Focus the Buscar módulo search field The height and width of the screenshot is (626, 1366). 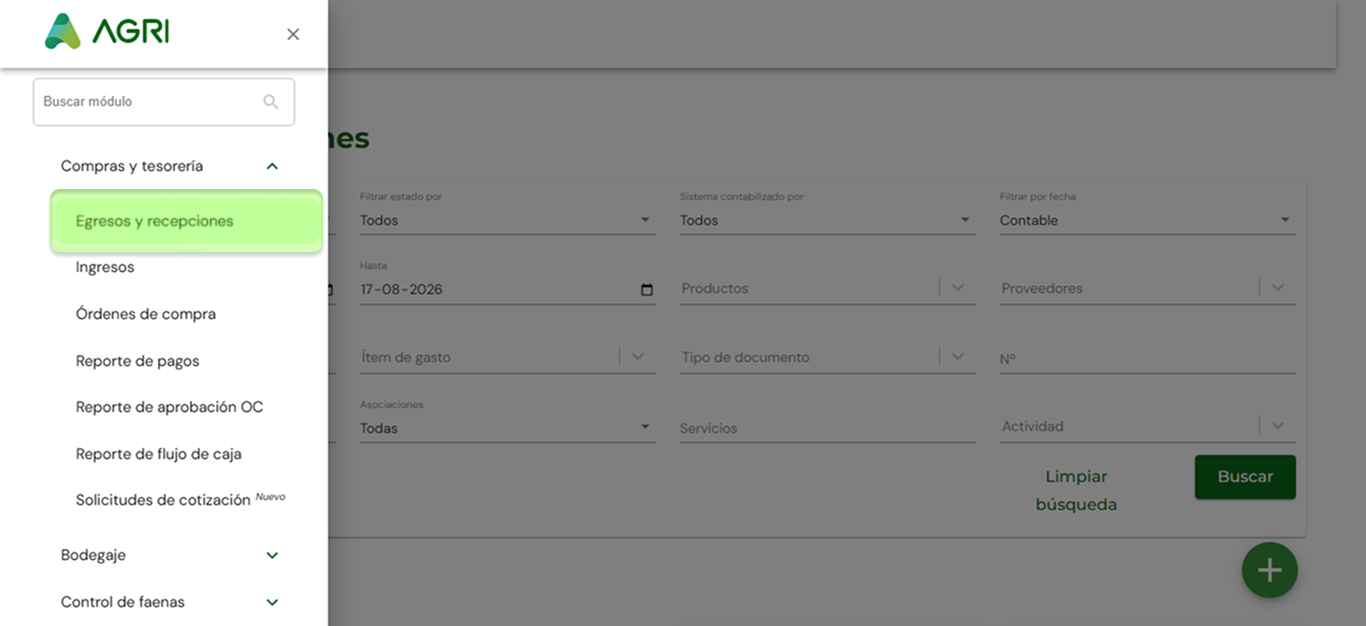[x=164, y=102]
